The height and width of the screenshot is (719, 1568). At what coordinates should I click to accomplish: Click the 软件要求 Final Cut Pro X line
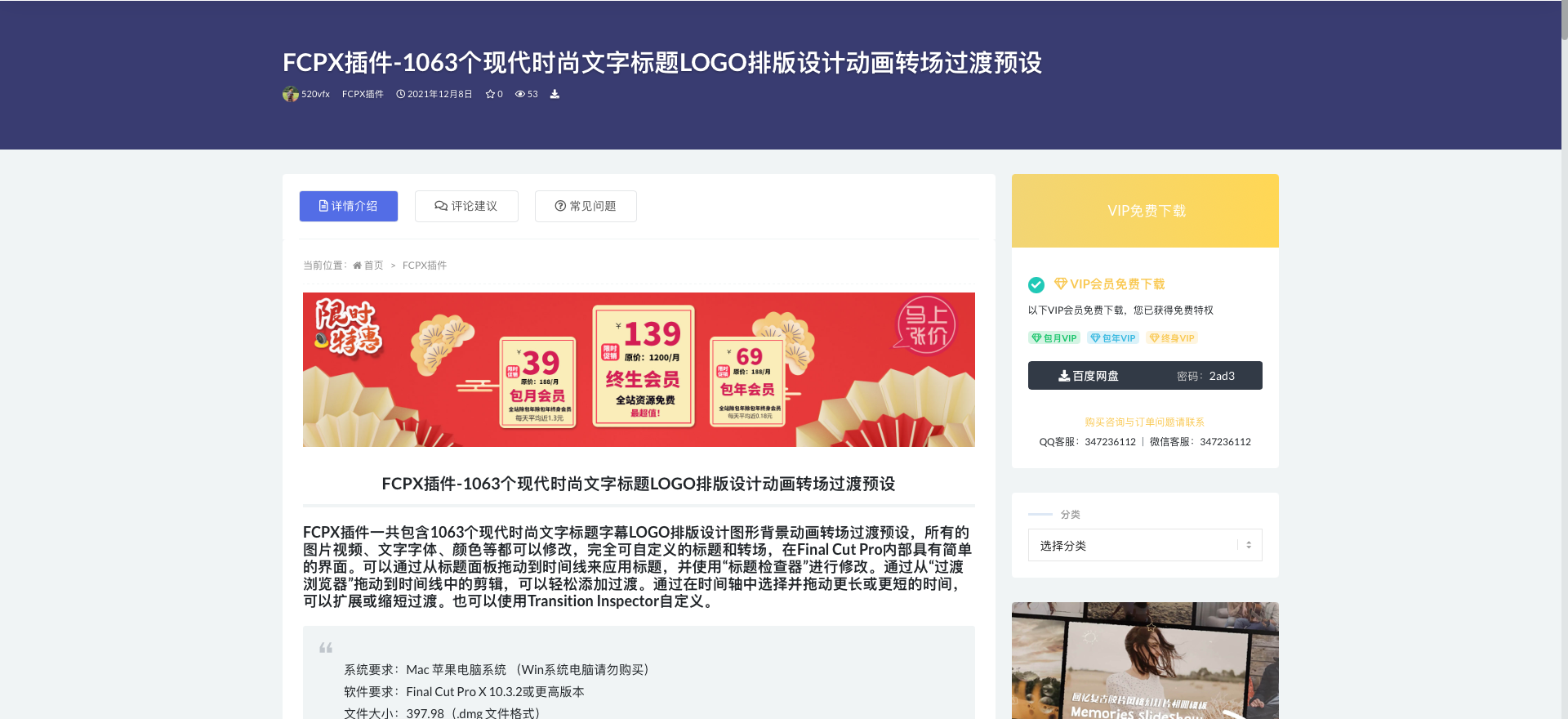[x=464, y=691]
